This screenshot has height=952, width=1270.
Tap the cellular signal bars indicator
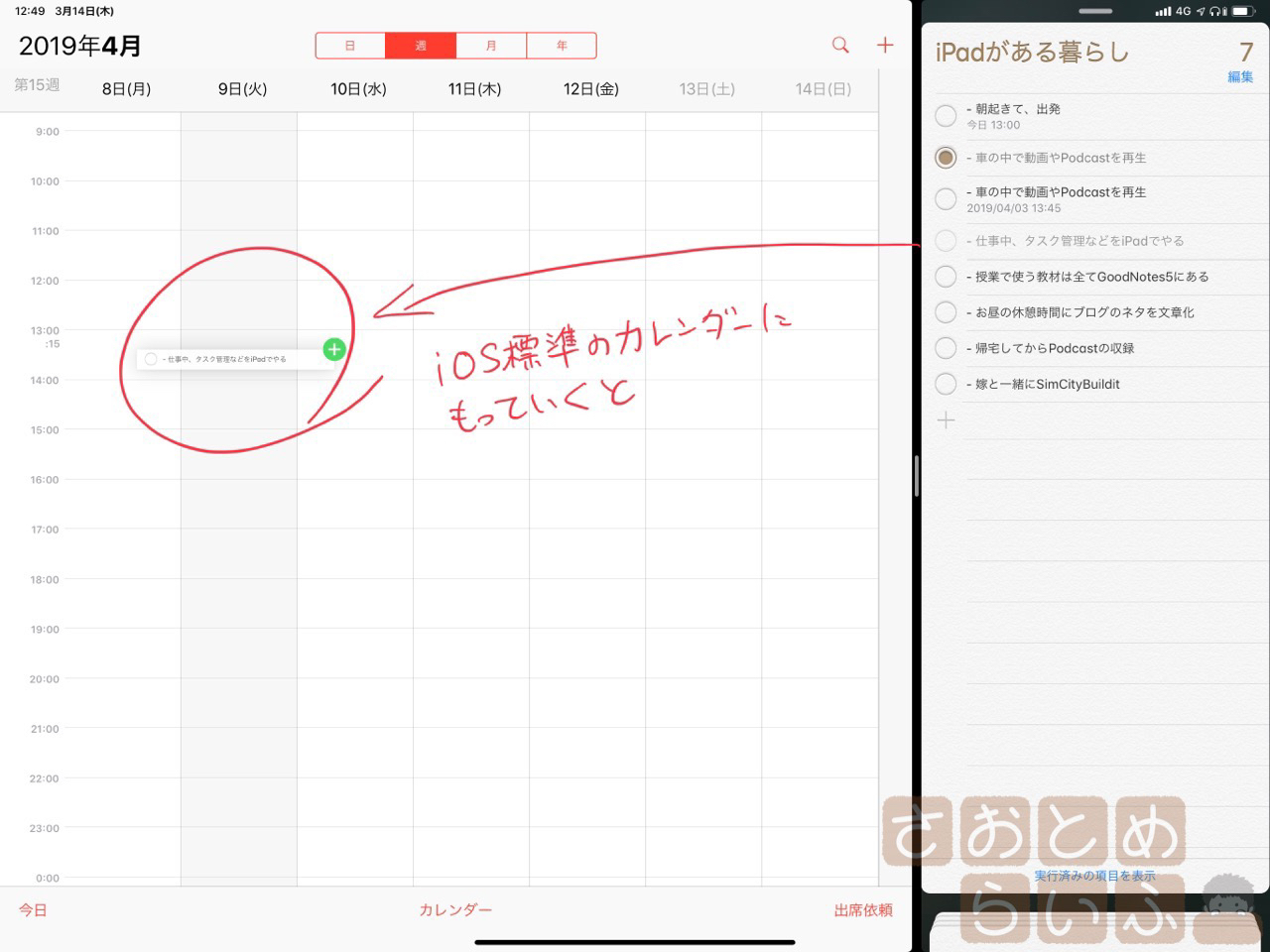click(x=1163, y=11)
